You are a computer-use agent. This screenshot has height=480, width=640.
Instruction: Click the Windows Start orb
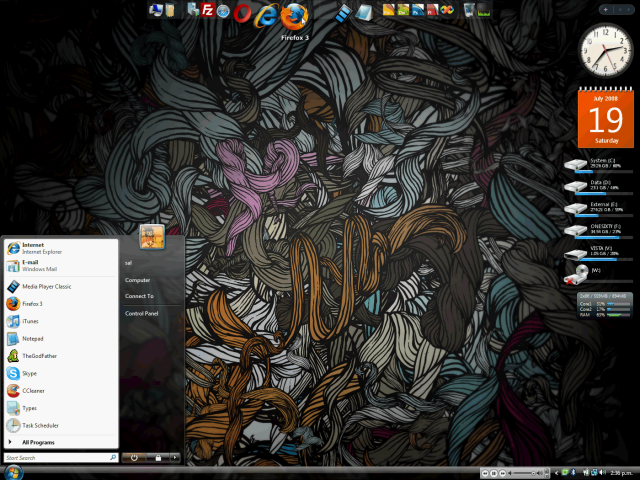(12, 473)
